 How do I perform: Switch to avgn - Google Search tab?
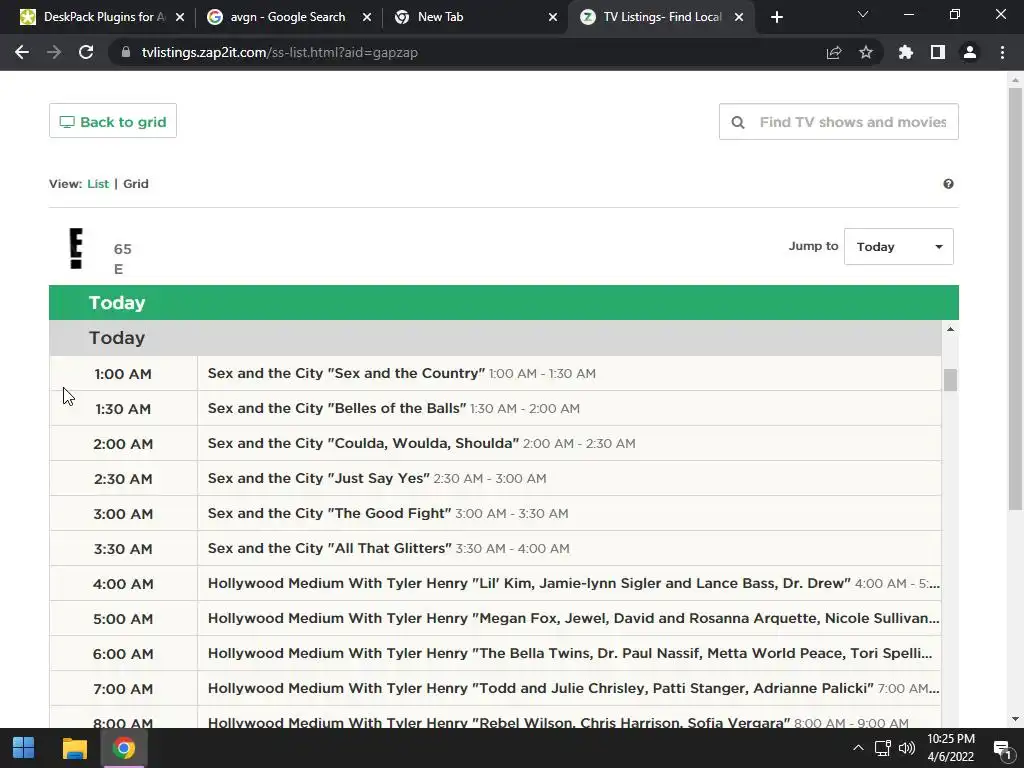pos(287,17)
